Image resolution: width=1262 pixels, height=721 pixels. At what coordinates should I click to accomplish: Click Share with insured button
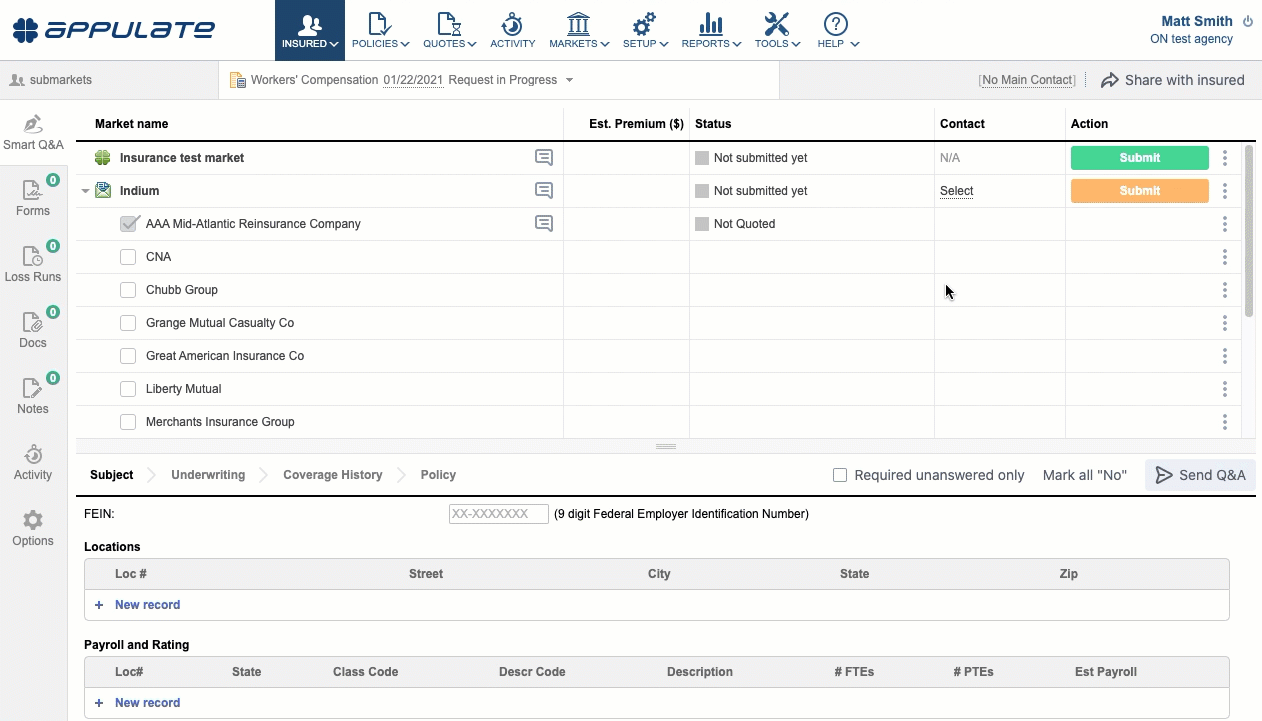pyautogui.click(x=1173, y=80)
